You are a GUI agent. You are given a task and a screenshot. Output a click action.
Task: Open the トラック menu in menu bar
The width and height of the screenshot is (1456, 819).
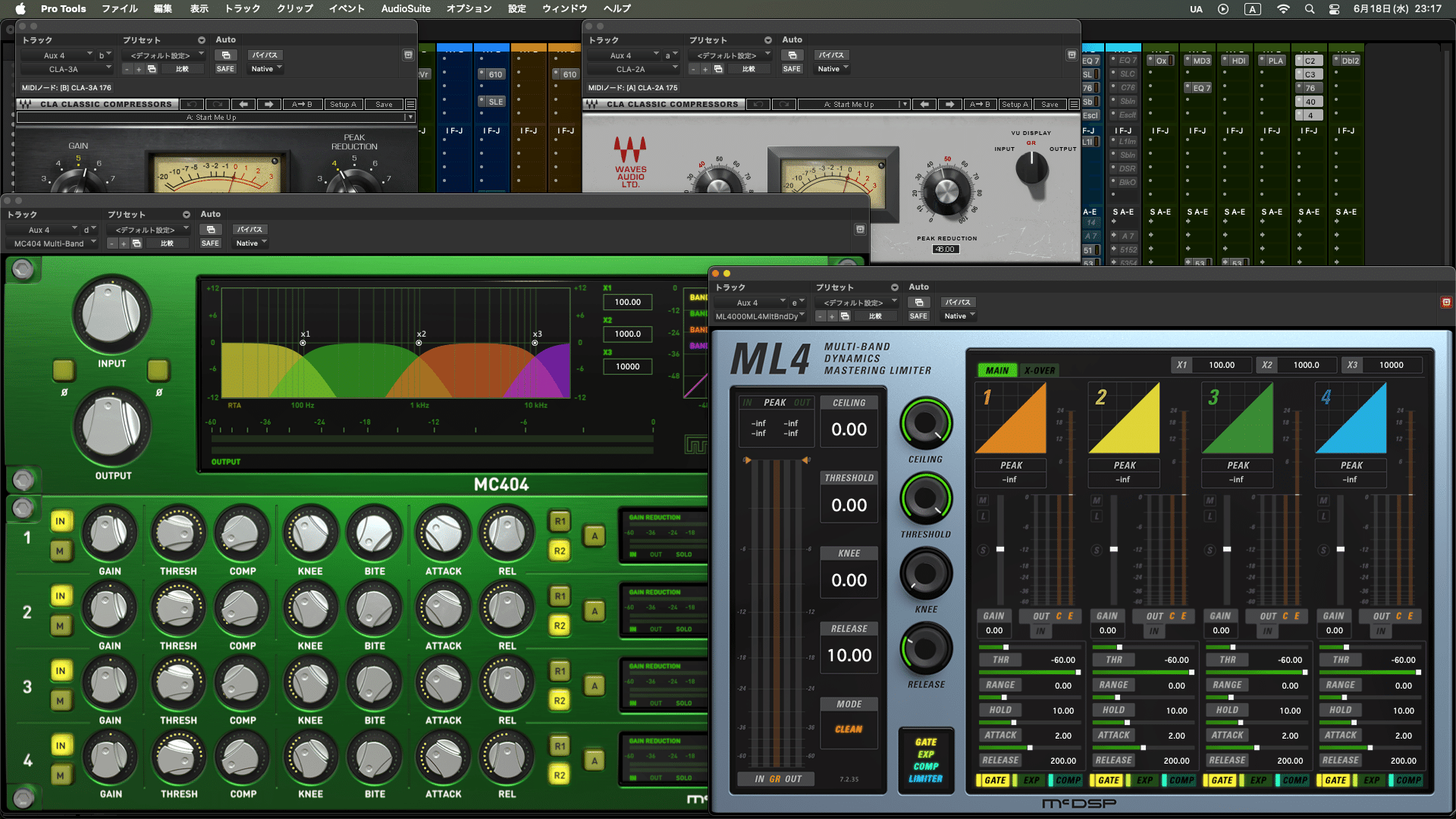pyautogui.click(x=243, y=9)
